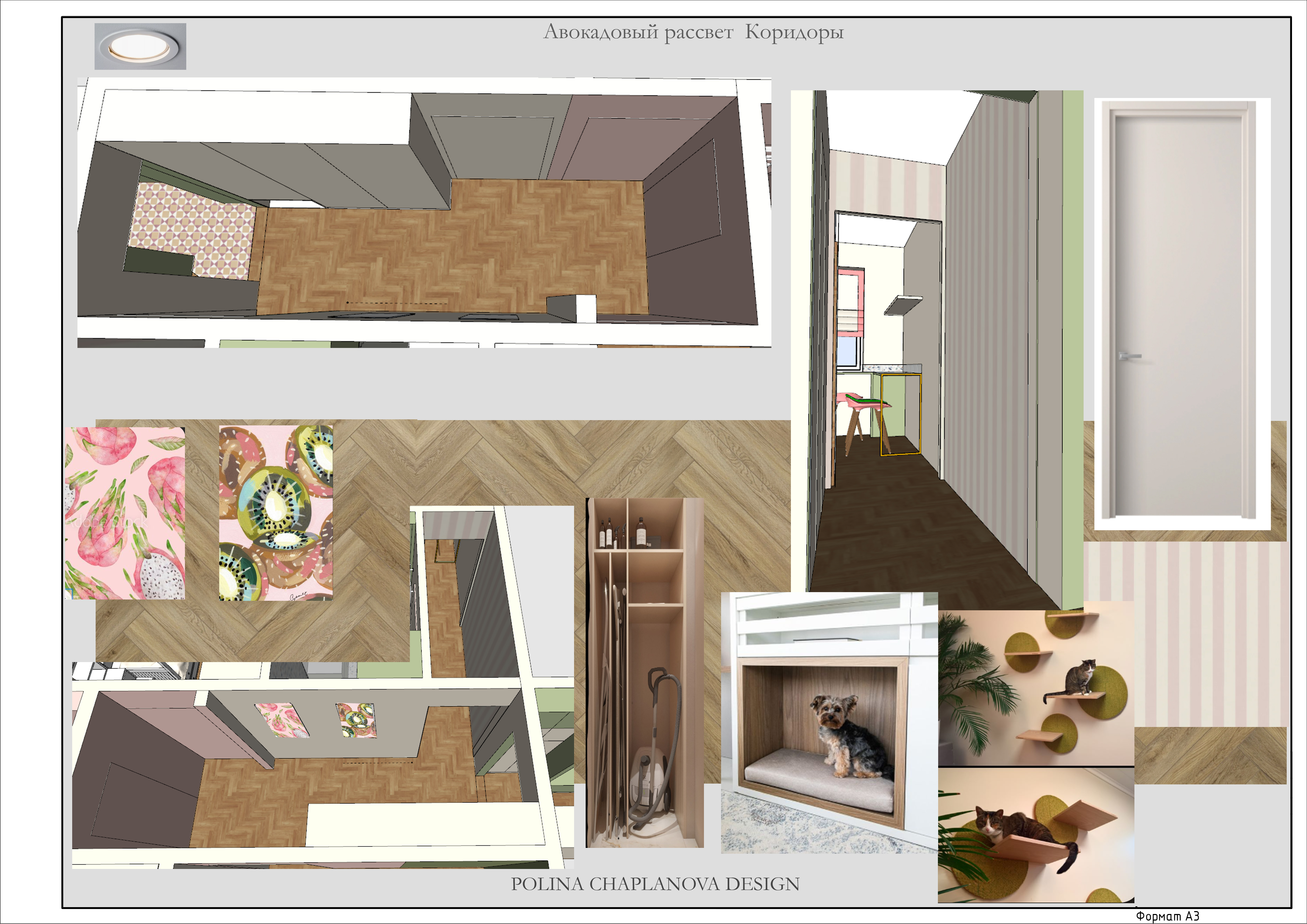Click the door's silver handle
The width and height of the screenshot is (1307, 924).
[1129, 357]
